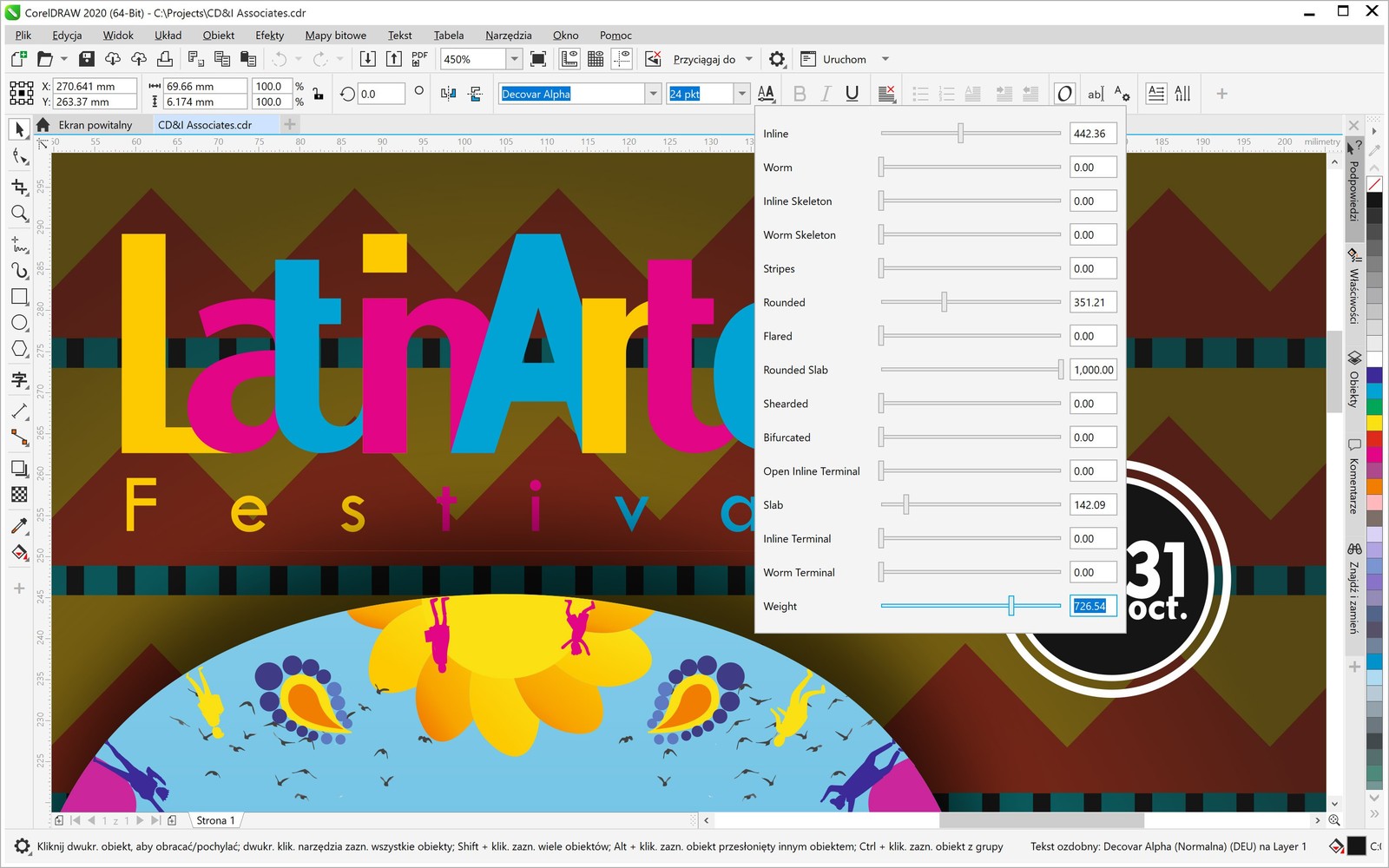Open the Plik menu
The height and width of the screenshot is (868, 1389).
pos(23,35)
